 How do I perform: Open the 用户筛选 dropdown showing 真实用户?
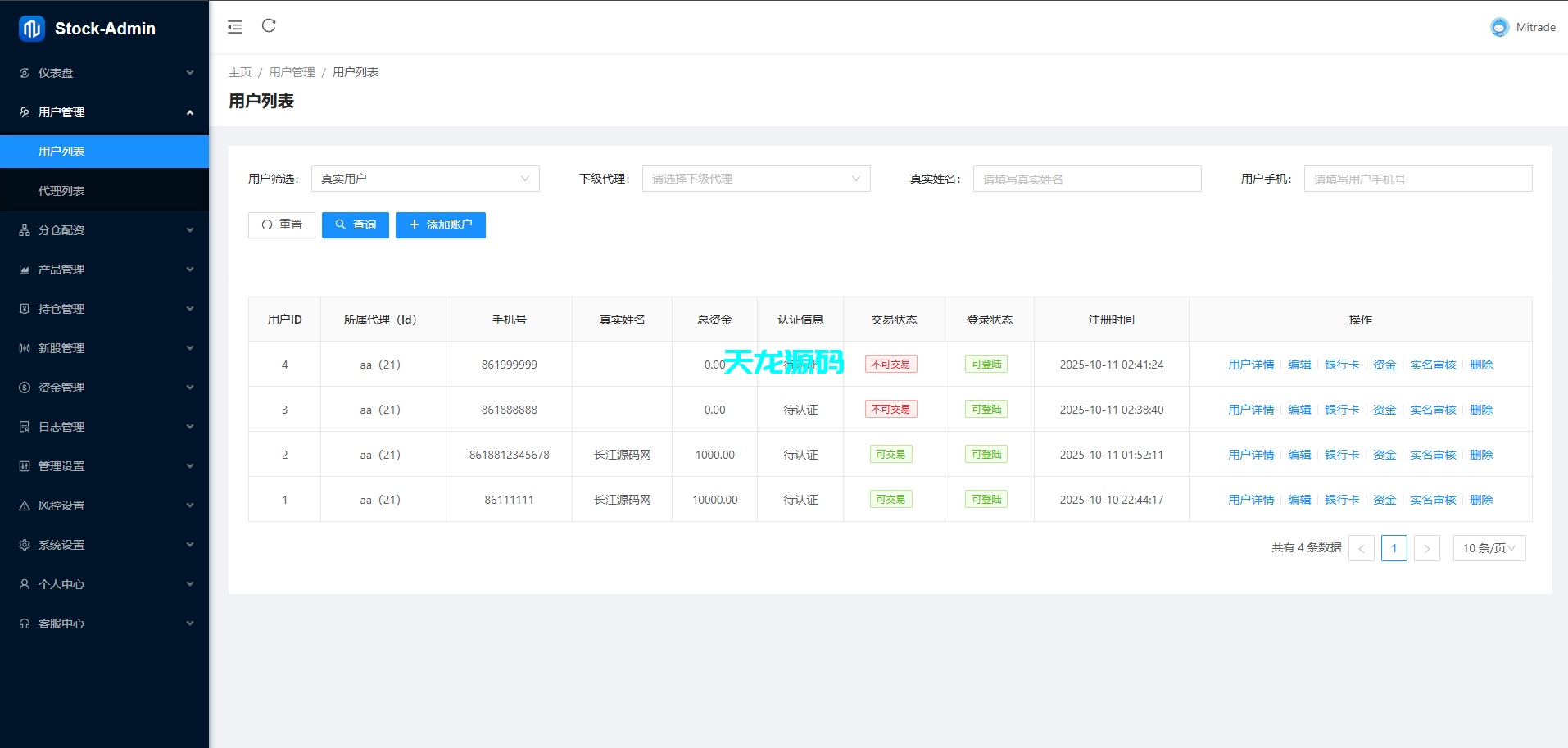tap(425, 179)
